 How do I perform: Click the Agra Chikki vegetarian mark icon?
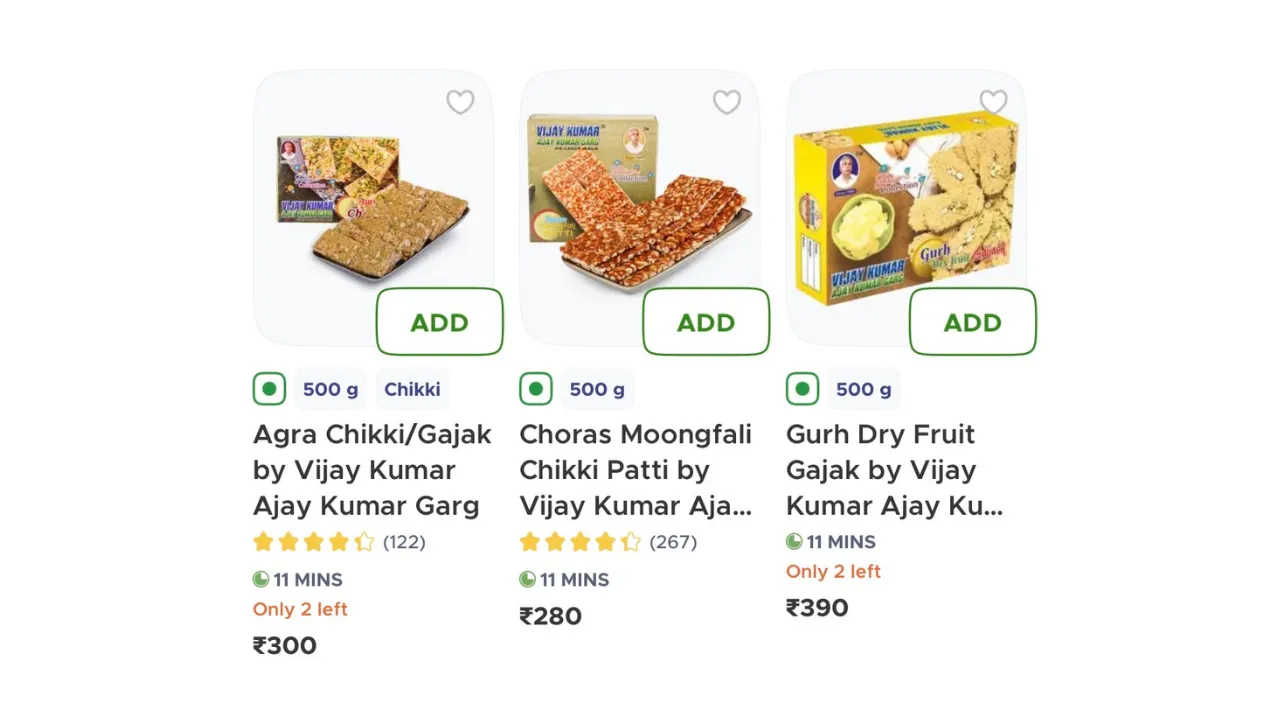pyautogui.click(x=269, y=389)
